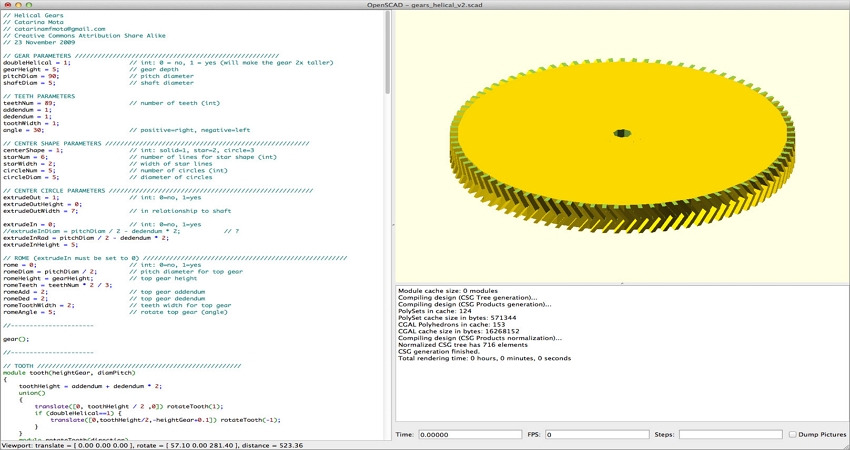Click the 'module tooth(heightGear, diamPitch)' line
Screen dimensions: 850x450
[x=69, y=372]
